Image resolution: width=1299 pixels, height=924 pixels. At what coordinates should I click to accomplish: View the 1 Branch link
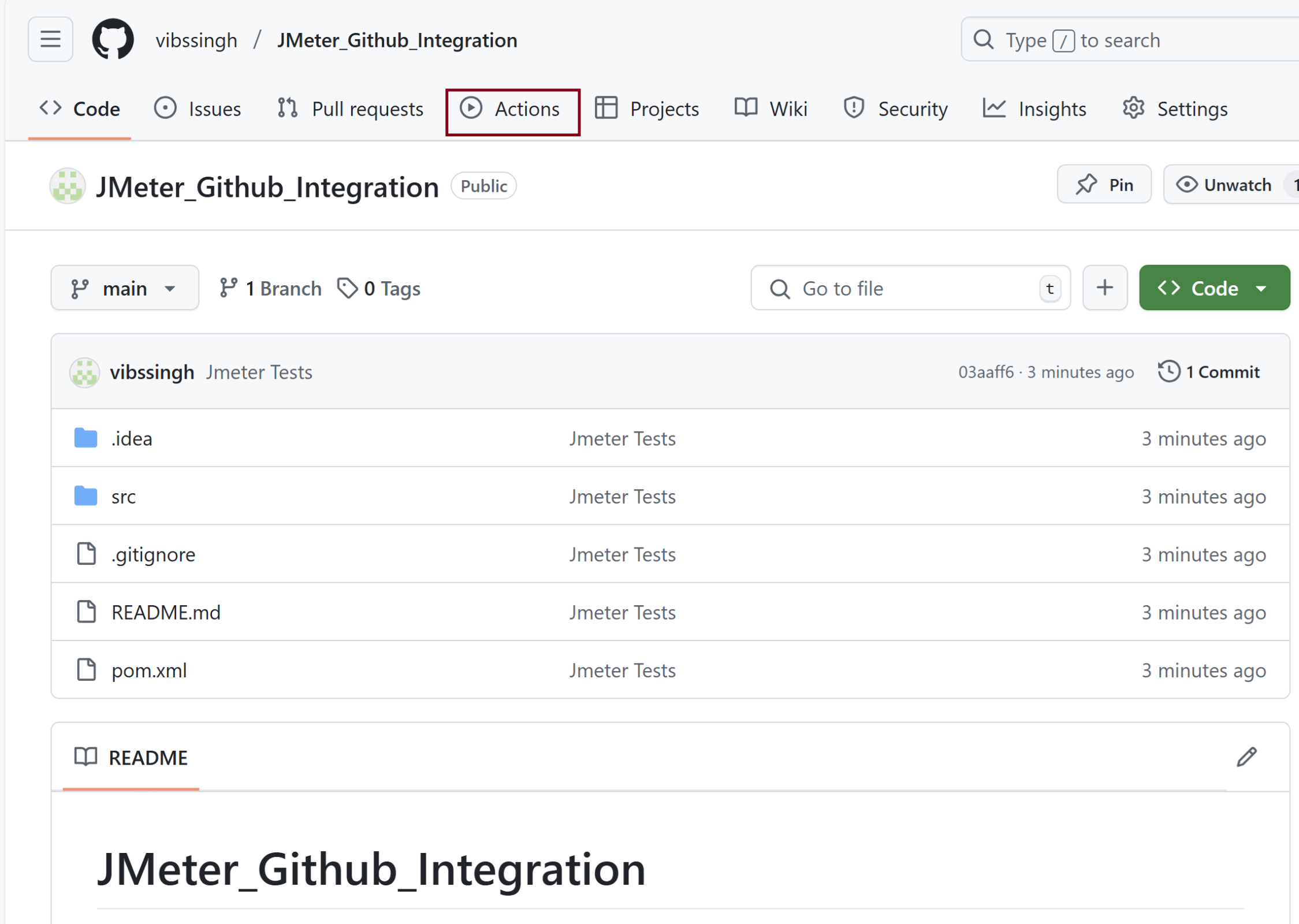click(x=270, y=288)
